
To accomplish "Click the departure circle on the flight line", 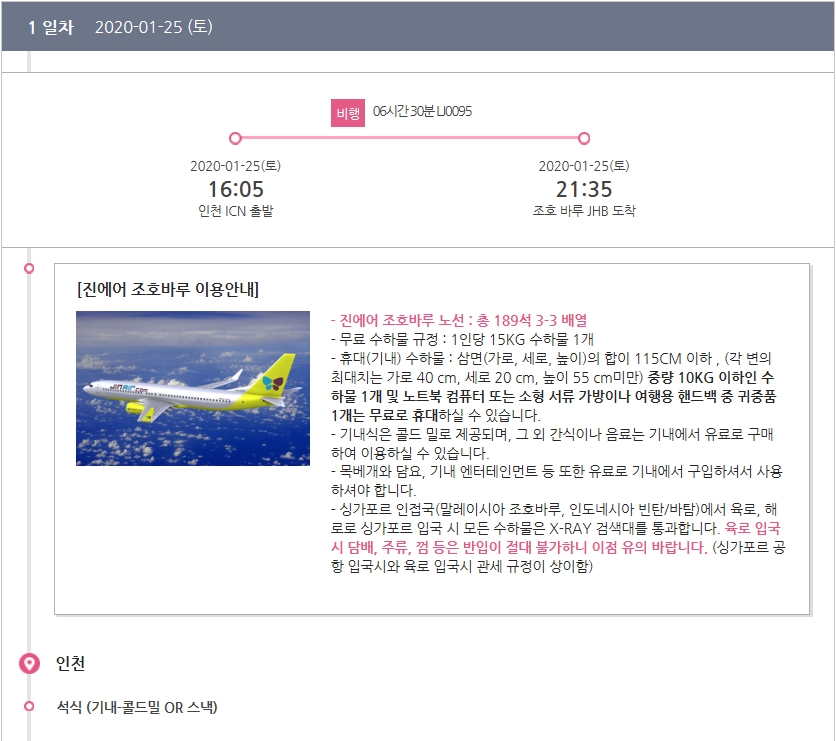I will [x=235, y=138].
